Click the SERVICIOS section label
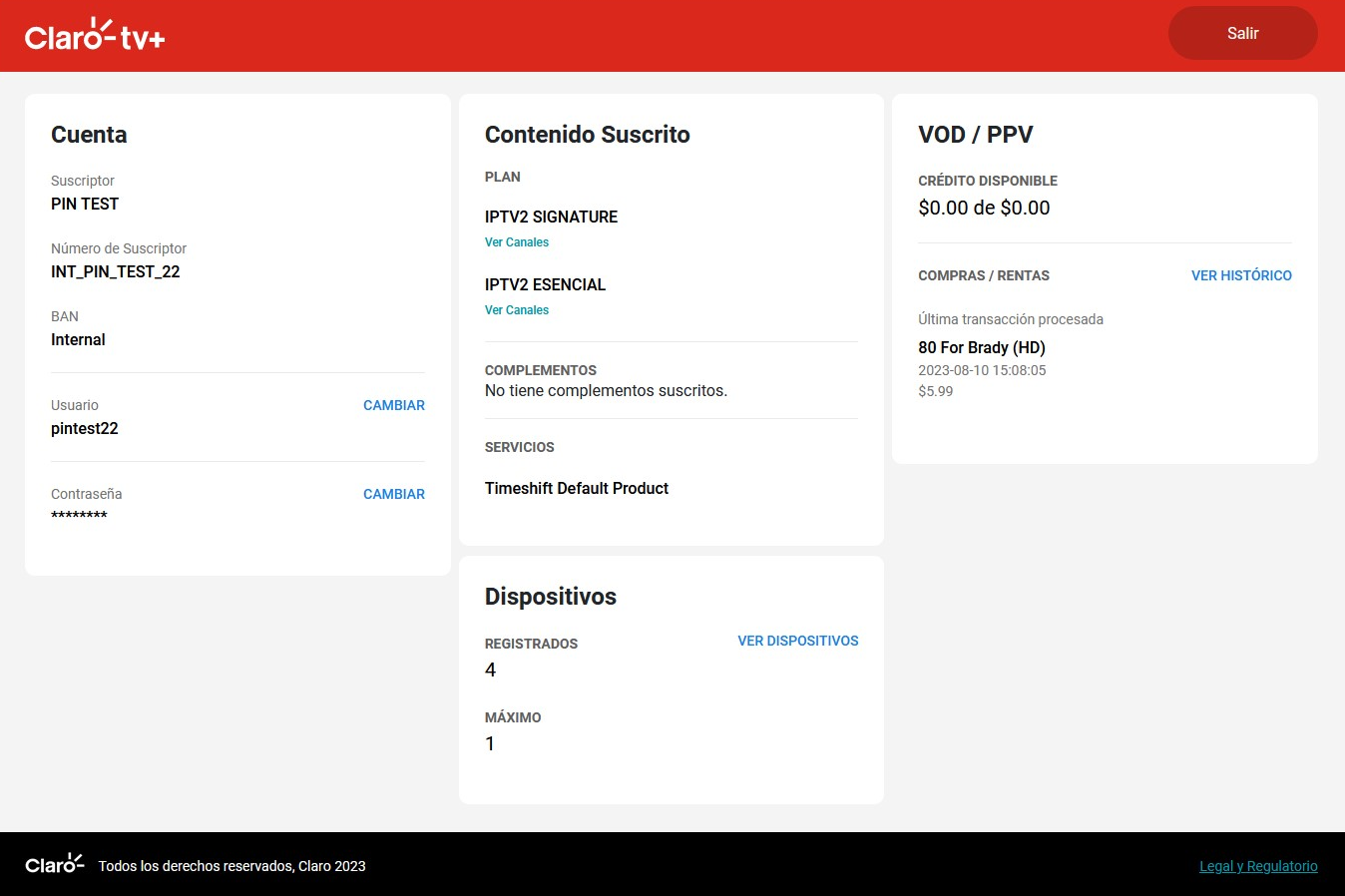 click(520, 447)
